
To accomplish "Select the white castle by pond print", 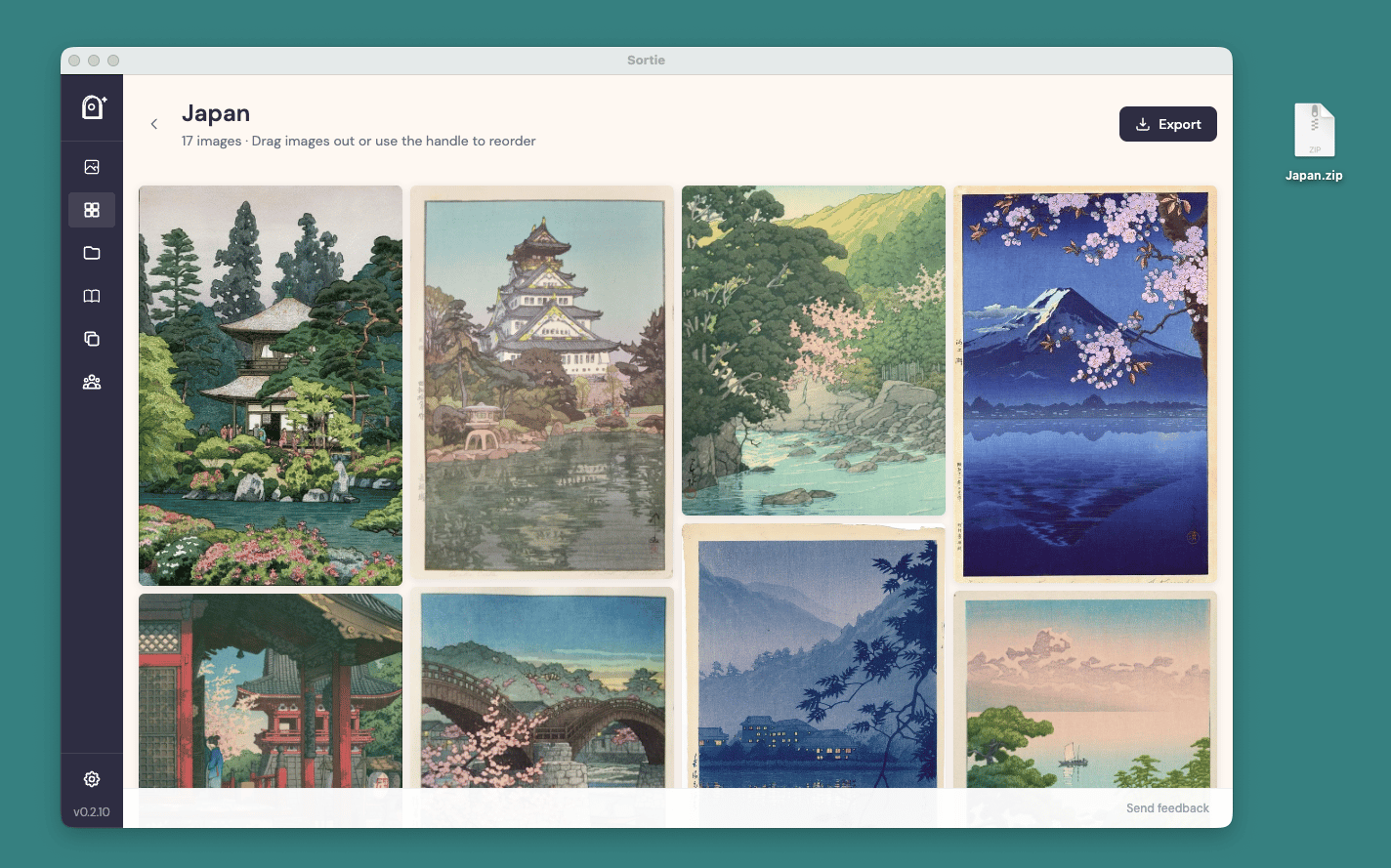I will click(542, 383).
